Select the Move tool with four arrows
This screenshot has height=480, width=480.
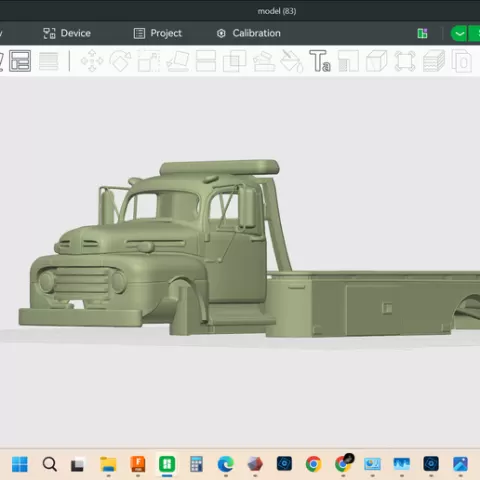(x=92, y=61)
